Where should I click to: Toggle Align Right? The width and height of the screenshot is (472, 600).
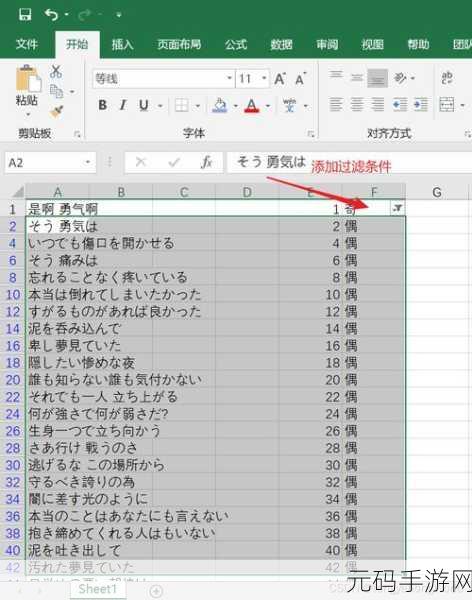tap(377, 104)
